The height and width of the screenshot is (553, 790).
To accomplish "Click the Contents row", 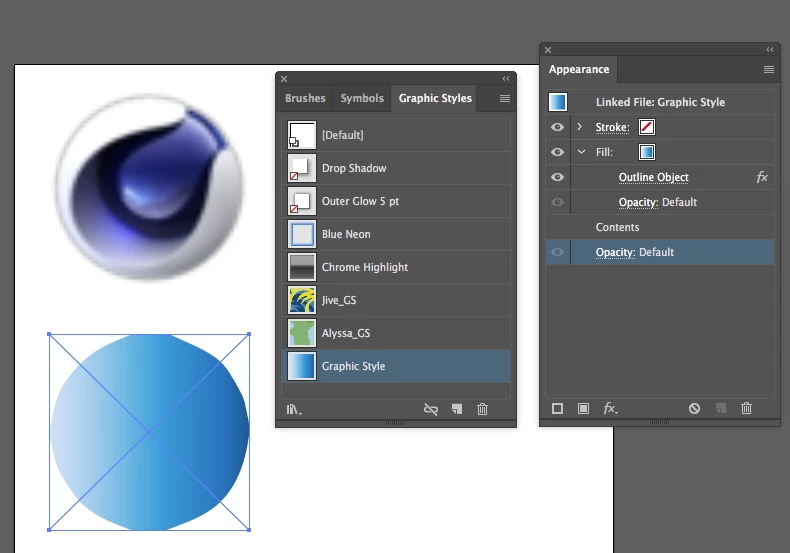I will tap(660, 227).
